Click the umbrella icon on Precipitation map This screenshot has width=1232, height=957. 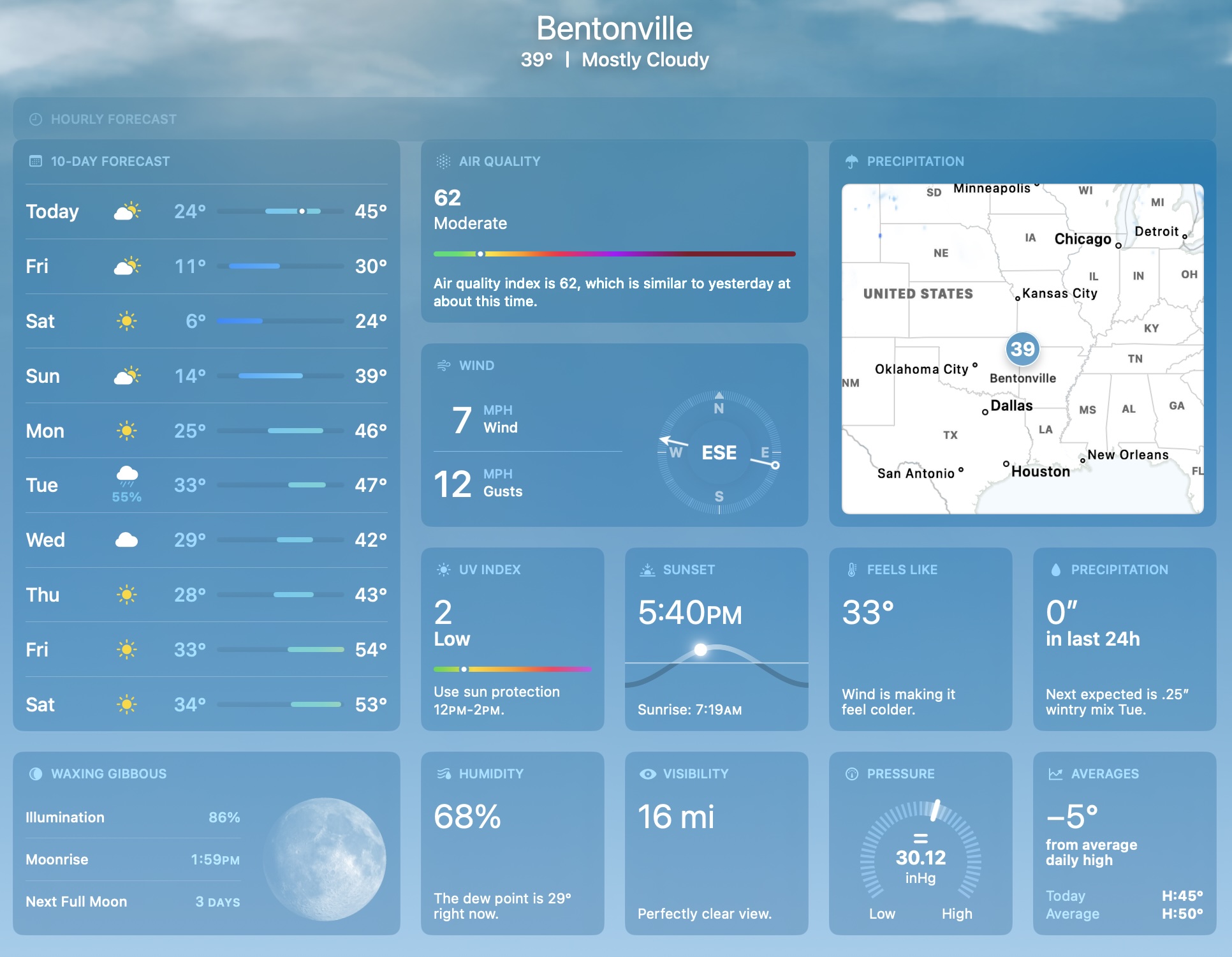(851, 161)
